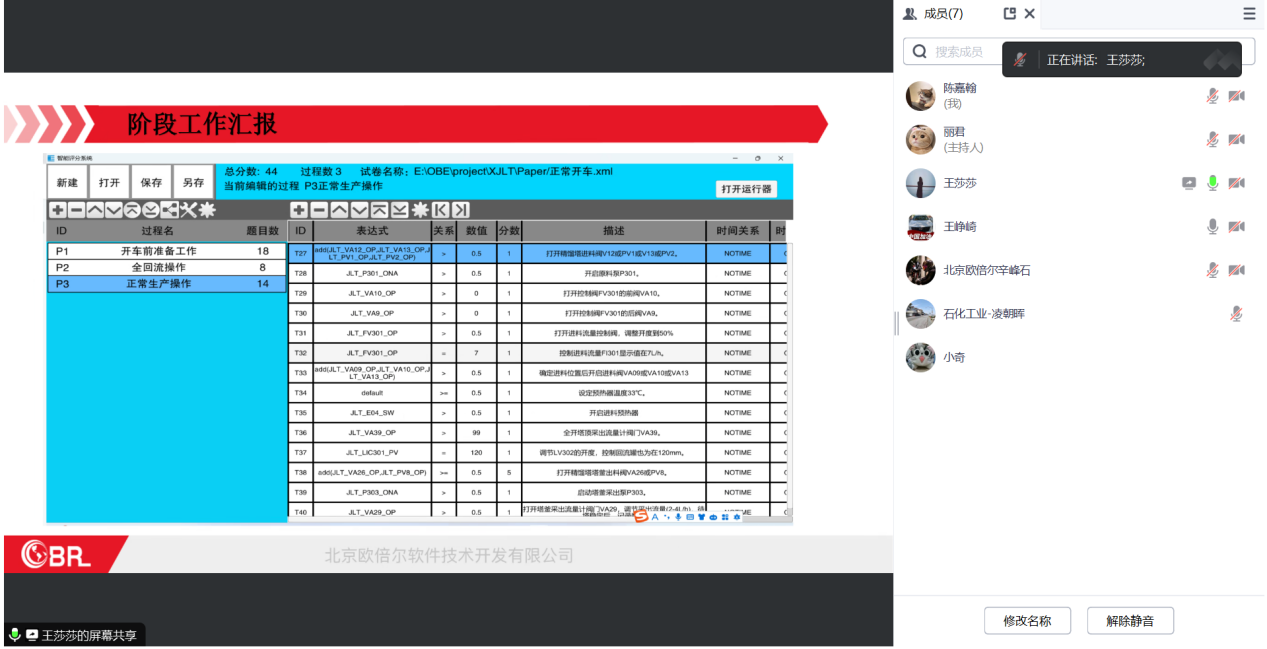The width and height of the screenshot is (1267, 649).
Task: Open the hamburger menu in members panel
Action: pyautogui.click(x=1249, y=14)
